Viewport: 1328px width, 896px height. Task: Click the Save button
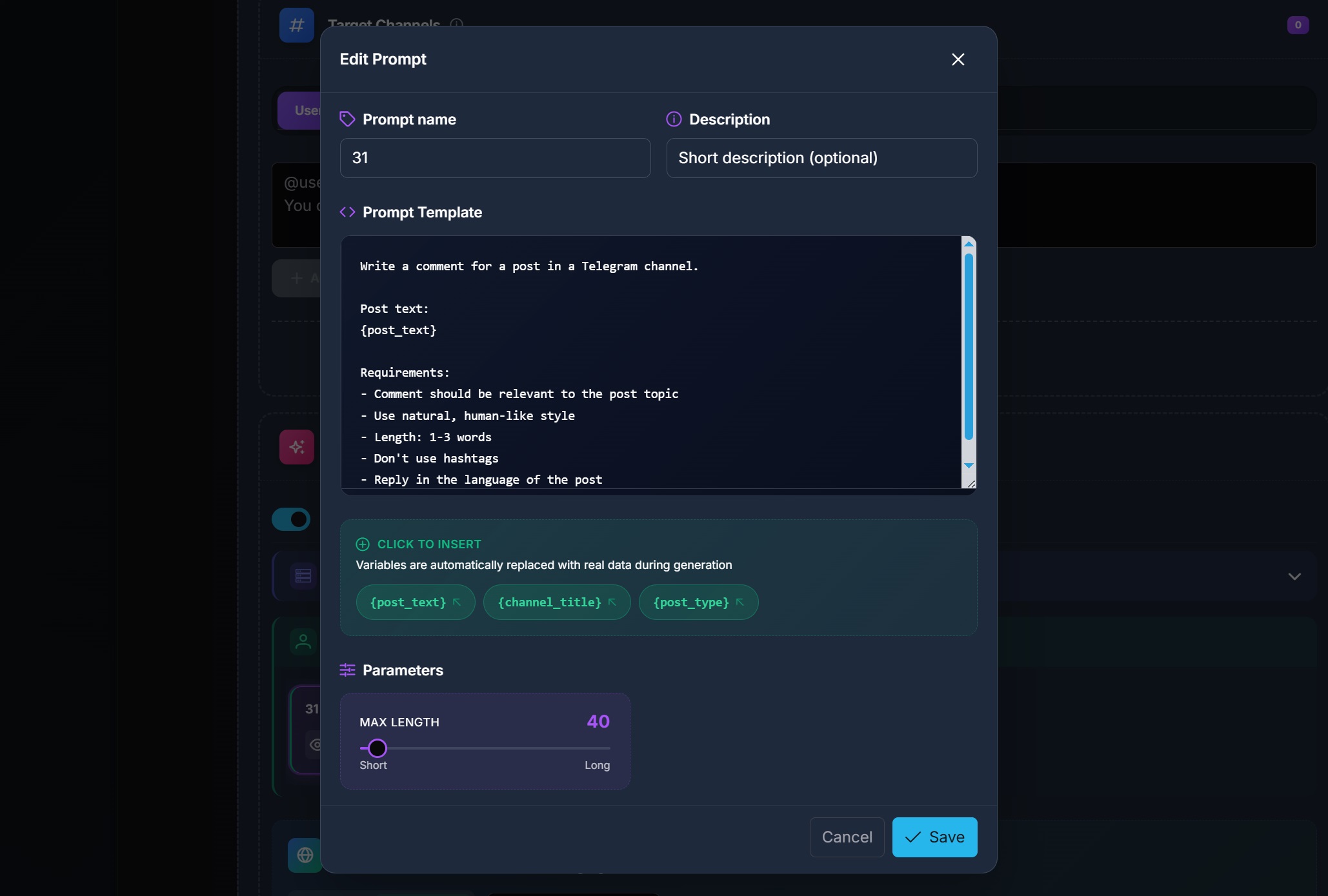click(934, 837)
